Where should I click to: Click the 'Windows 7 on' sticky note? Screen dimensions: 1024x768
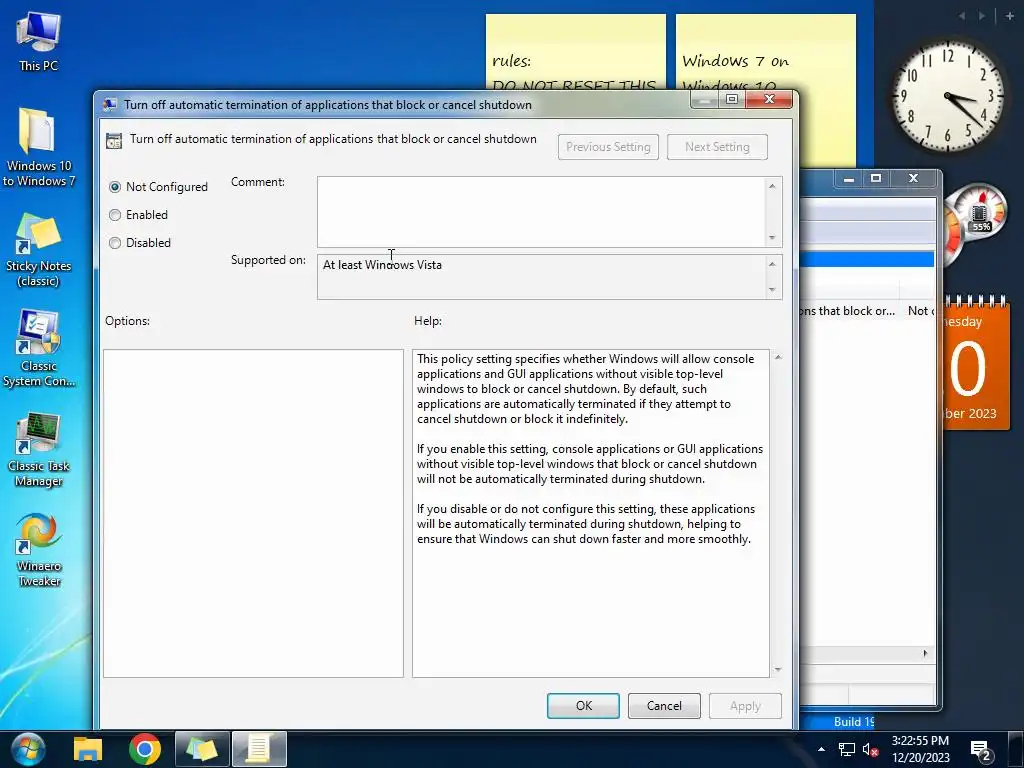765,54
